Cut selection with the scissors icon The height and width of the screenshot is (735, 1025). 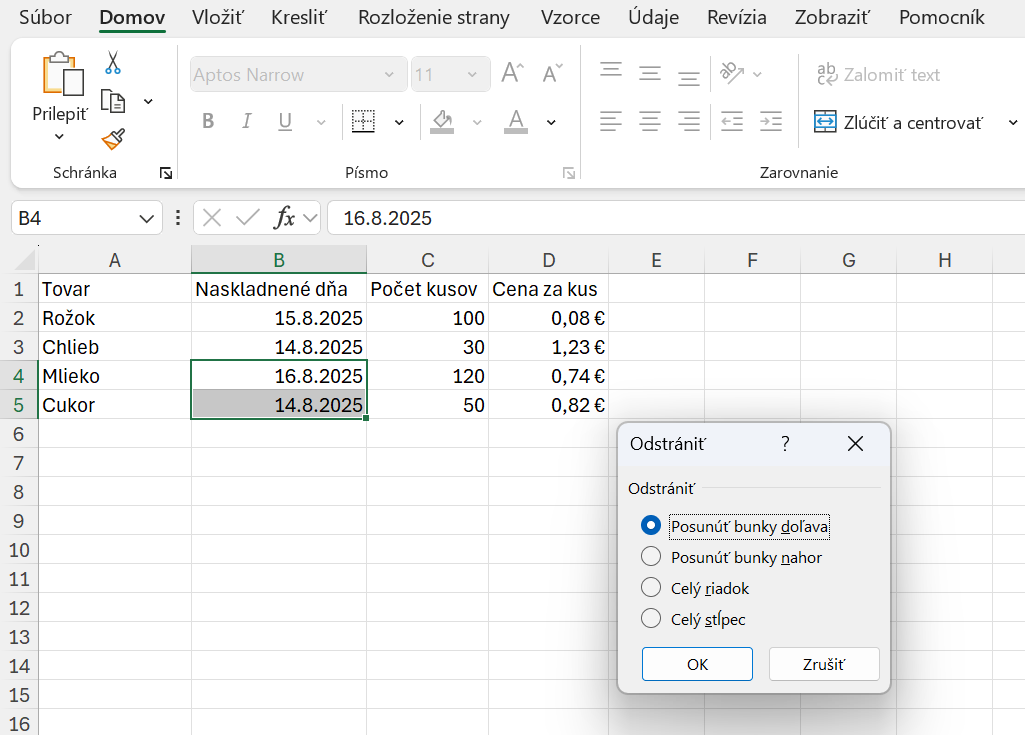tap(112, 63)
